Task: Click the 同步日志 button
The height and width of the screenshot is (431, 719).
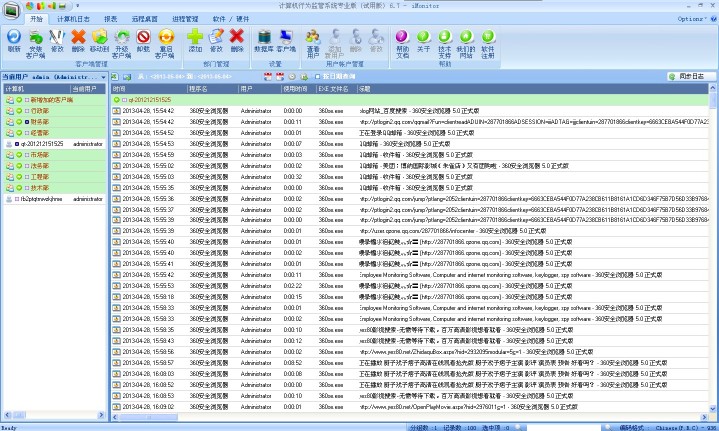Action: point(691,77)
